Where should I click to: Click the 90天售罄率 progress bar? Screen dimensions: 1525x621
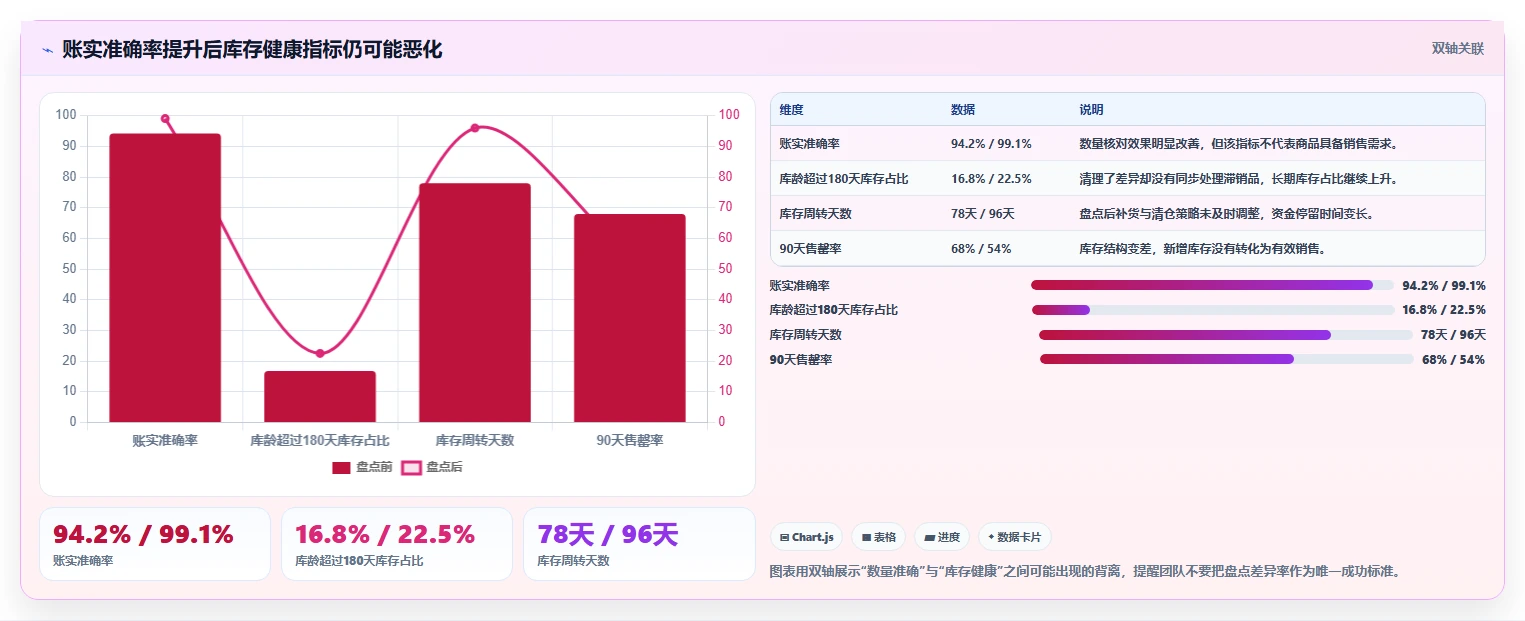pyautogui.click(x=1227, y=359)
